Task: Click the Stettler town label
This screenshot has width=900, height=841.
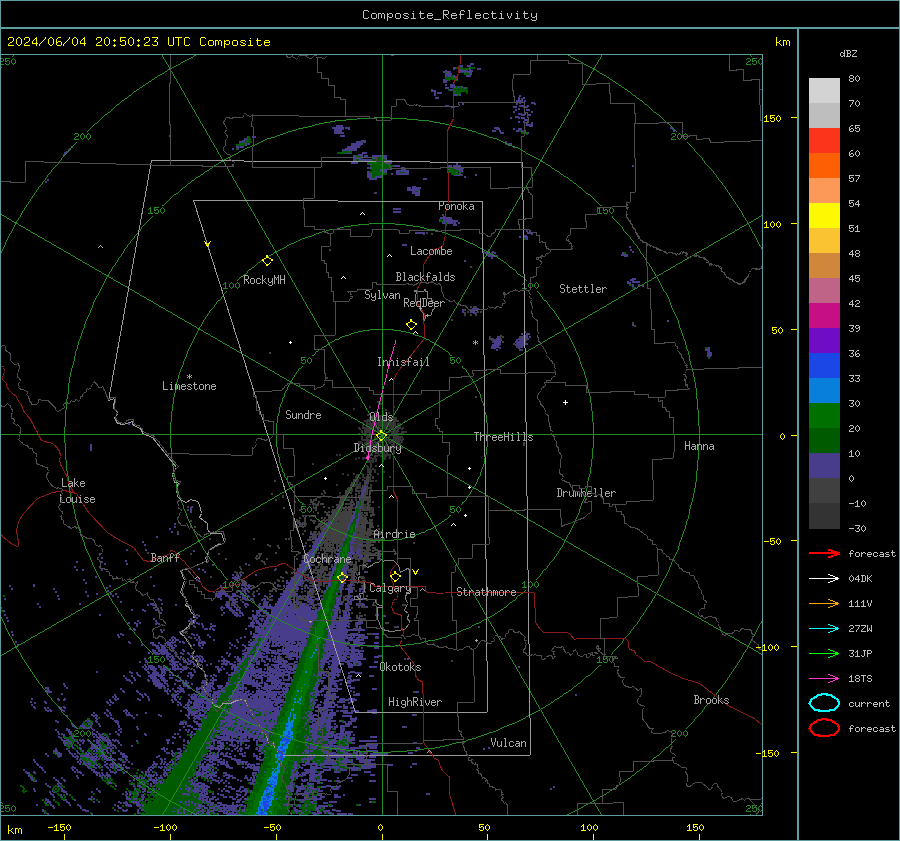Action: [583, 289]
